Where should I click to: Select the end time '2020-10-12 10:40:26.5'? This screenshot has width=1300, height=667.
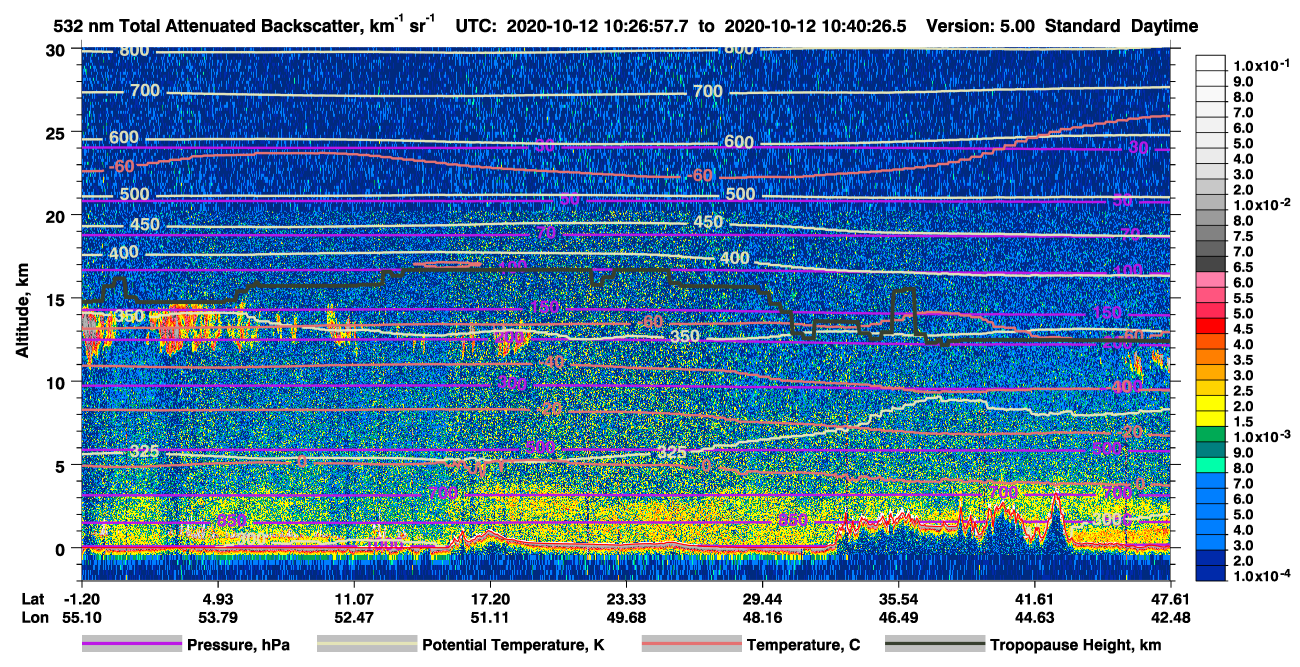point(817,25)
